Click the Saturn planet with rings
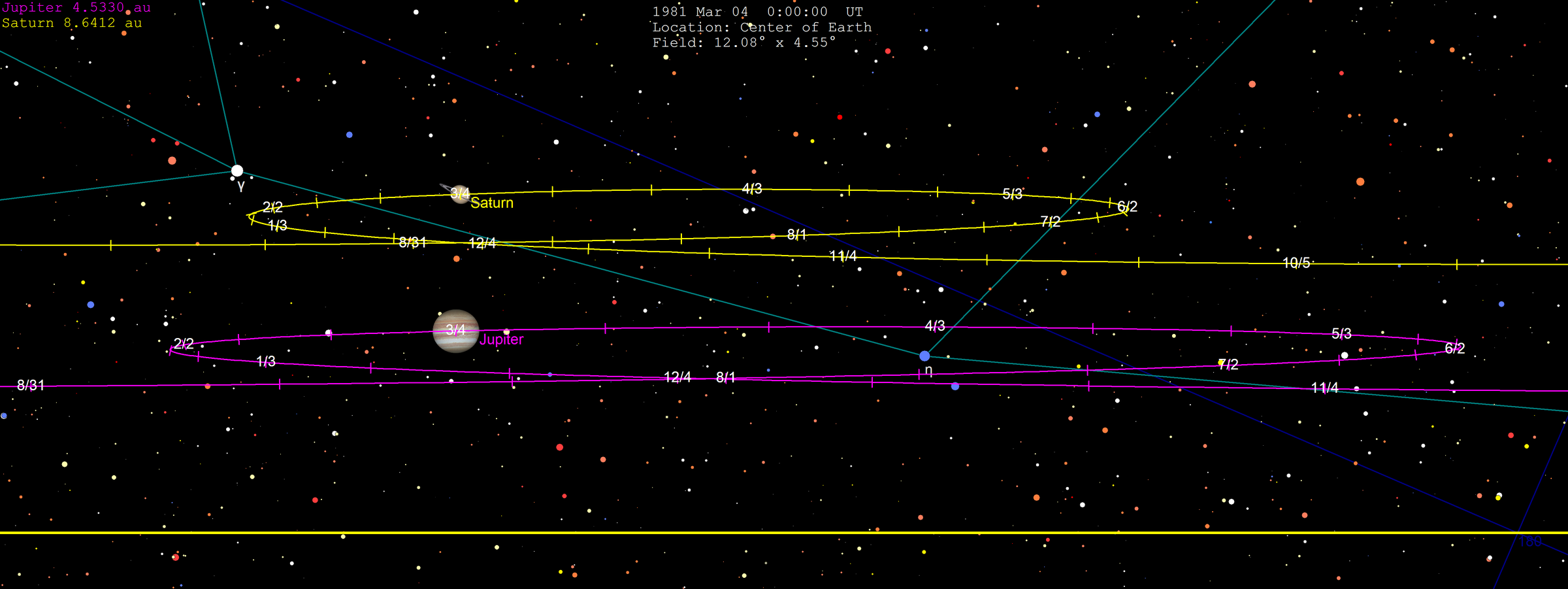 [x=459, y=194]
